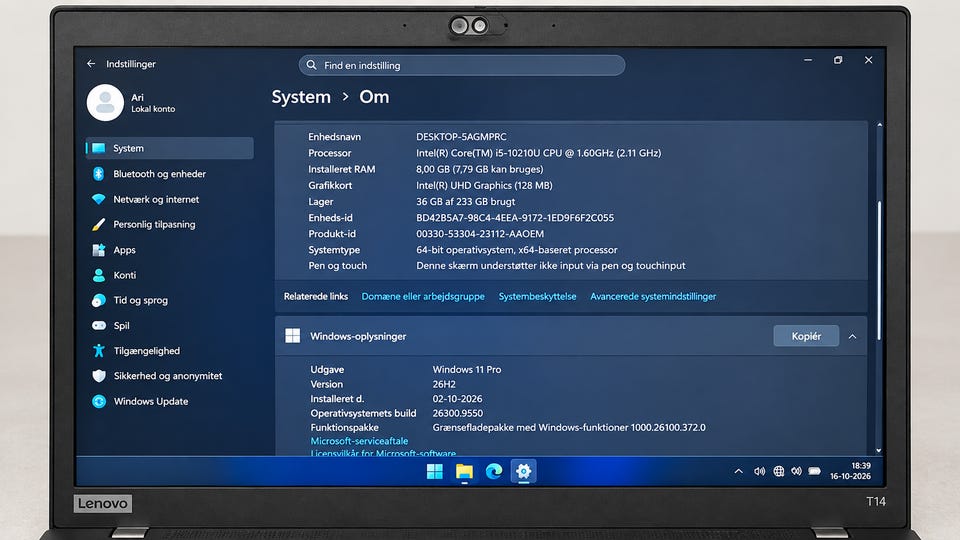
Task: Click System in the breadcrumb heading
Action: click(x=301, y=97)
